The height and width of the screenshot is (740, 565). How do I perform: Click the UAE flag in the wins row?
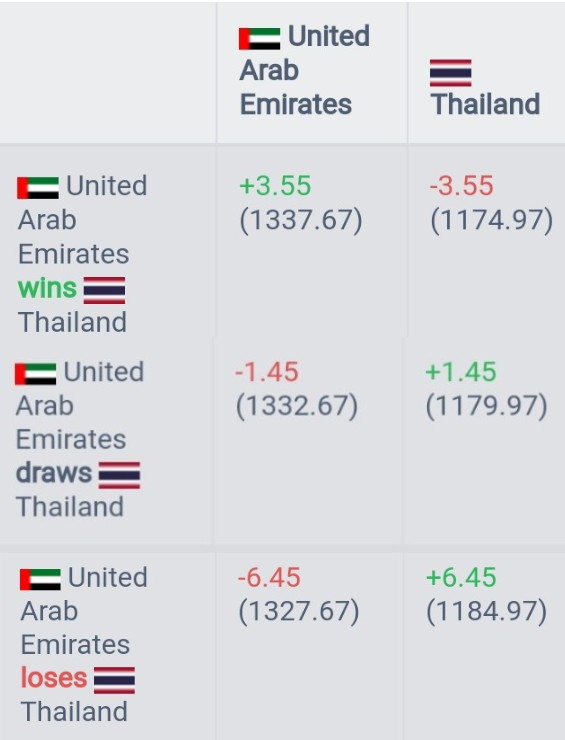[38, 188]
